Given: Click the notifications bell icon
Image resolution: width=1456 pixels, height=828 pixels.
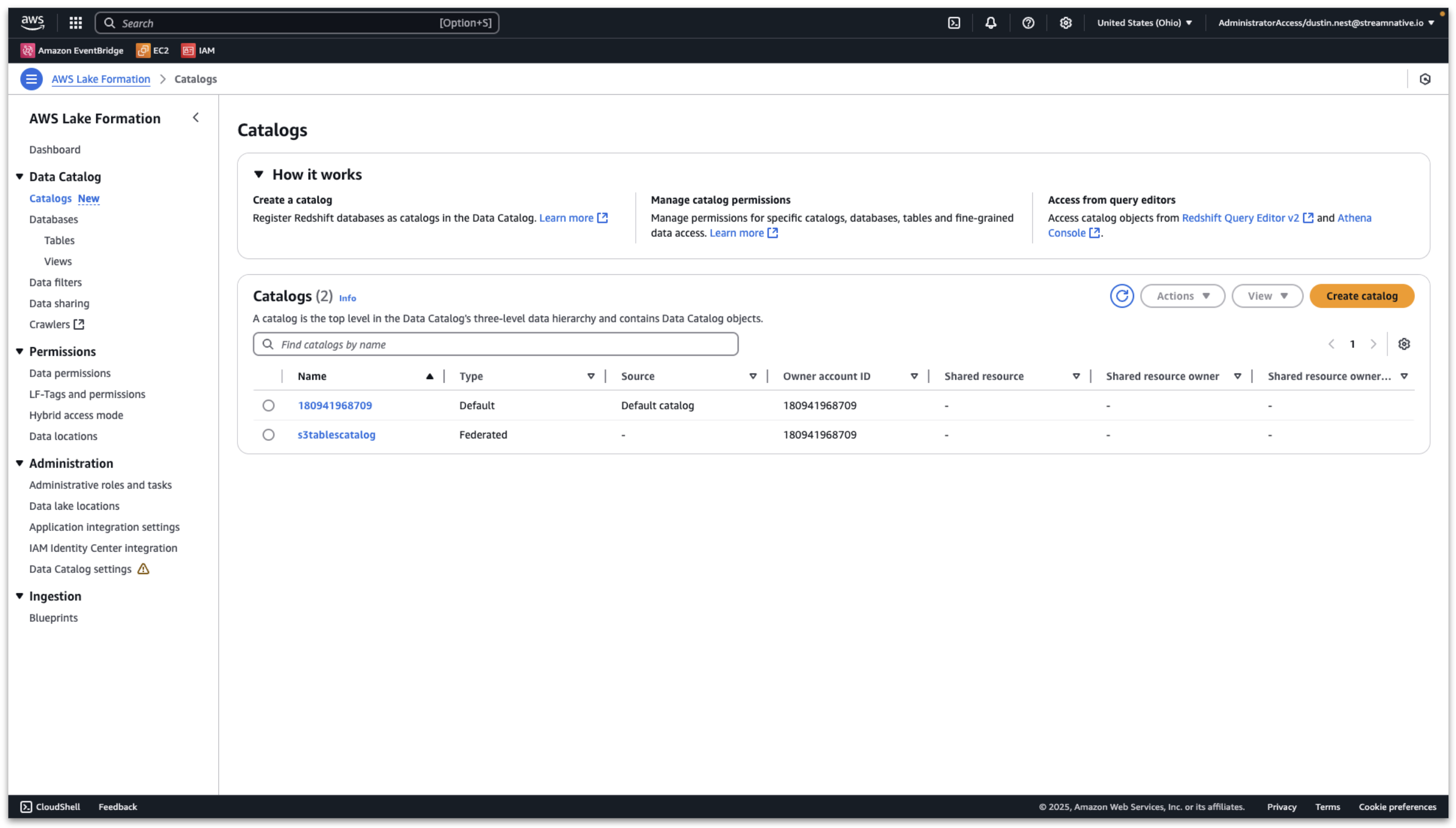Looking at the screenshot, I should pos(990,23).
